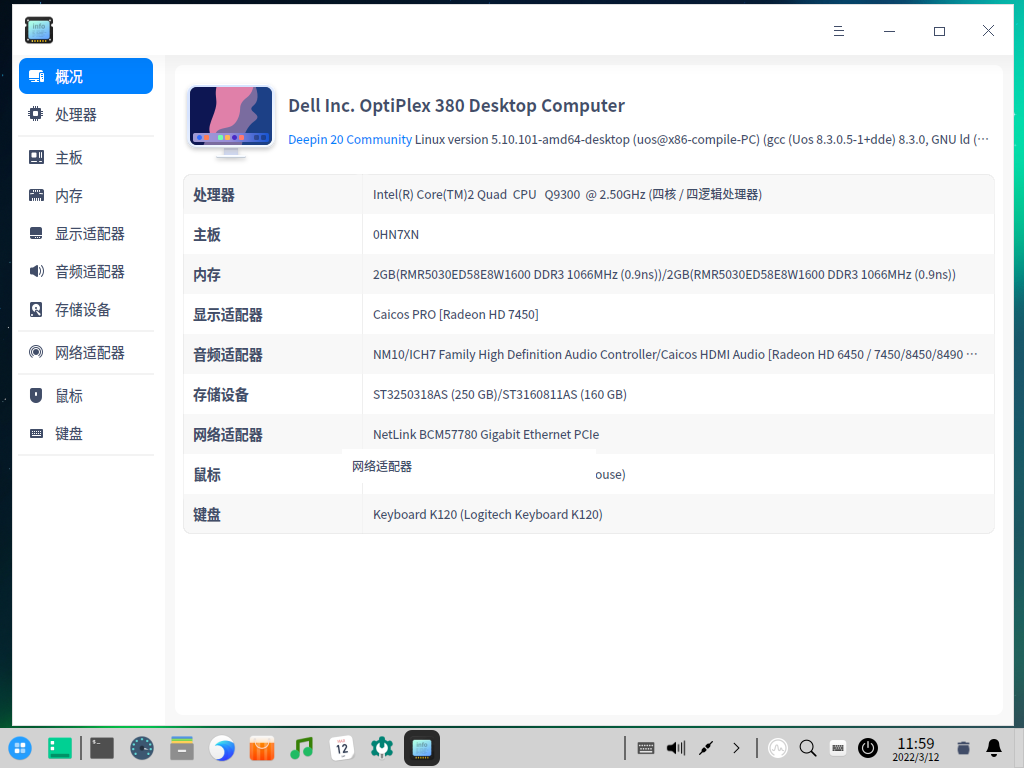Viewport: 1024px width, 768px height.
Task: Open 音频适配器 audio adapter sidebar item
Action: click(86, 271)
